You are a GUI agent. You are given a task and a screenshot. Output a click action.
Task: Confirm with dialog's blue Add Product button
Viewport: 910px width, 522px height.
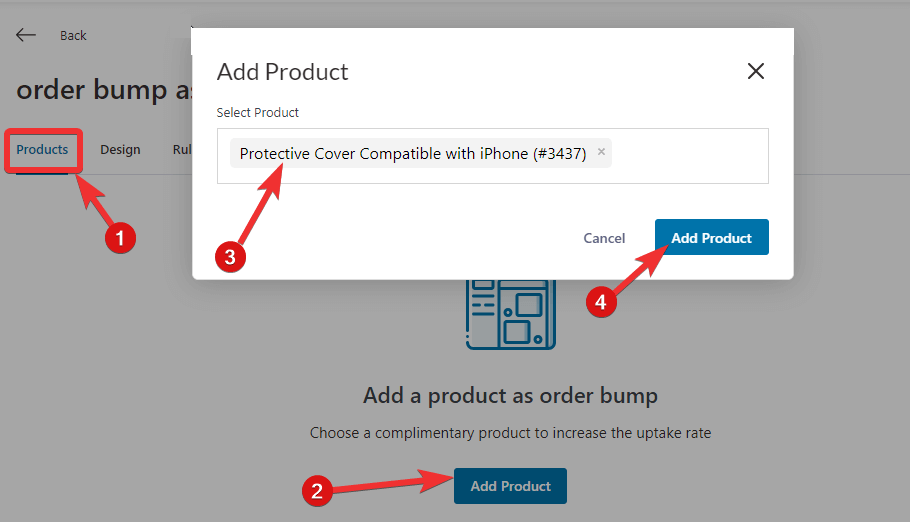712,237
